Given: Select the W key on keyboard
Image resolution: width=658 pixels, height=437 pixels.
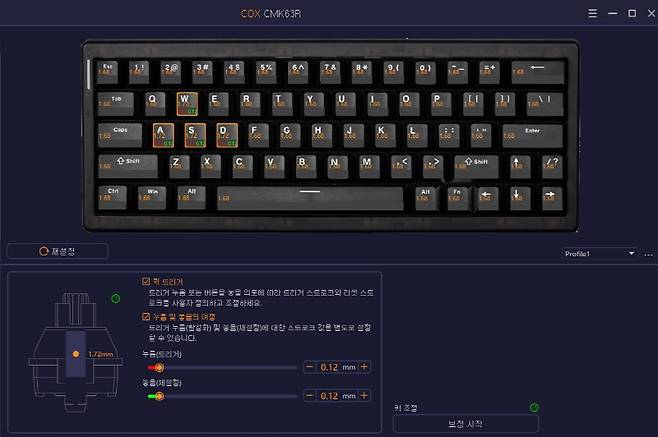Looking at the screenshot, I should tap(187, 104).
